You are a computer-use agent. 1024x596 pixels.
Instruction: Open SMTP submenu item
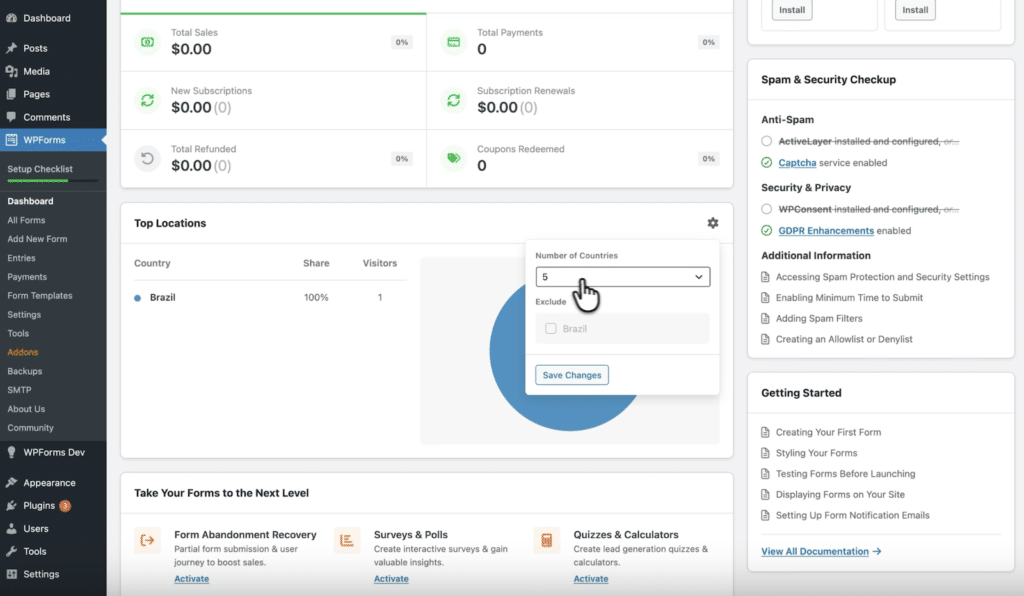(x=19, y=390)
